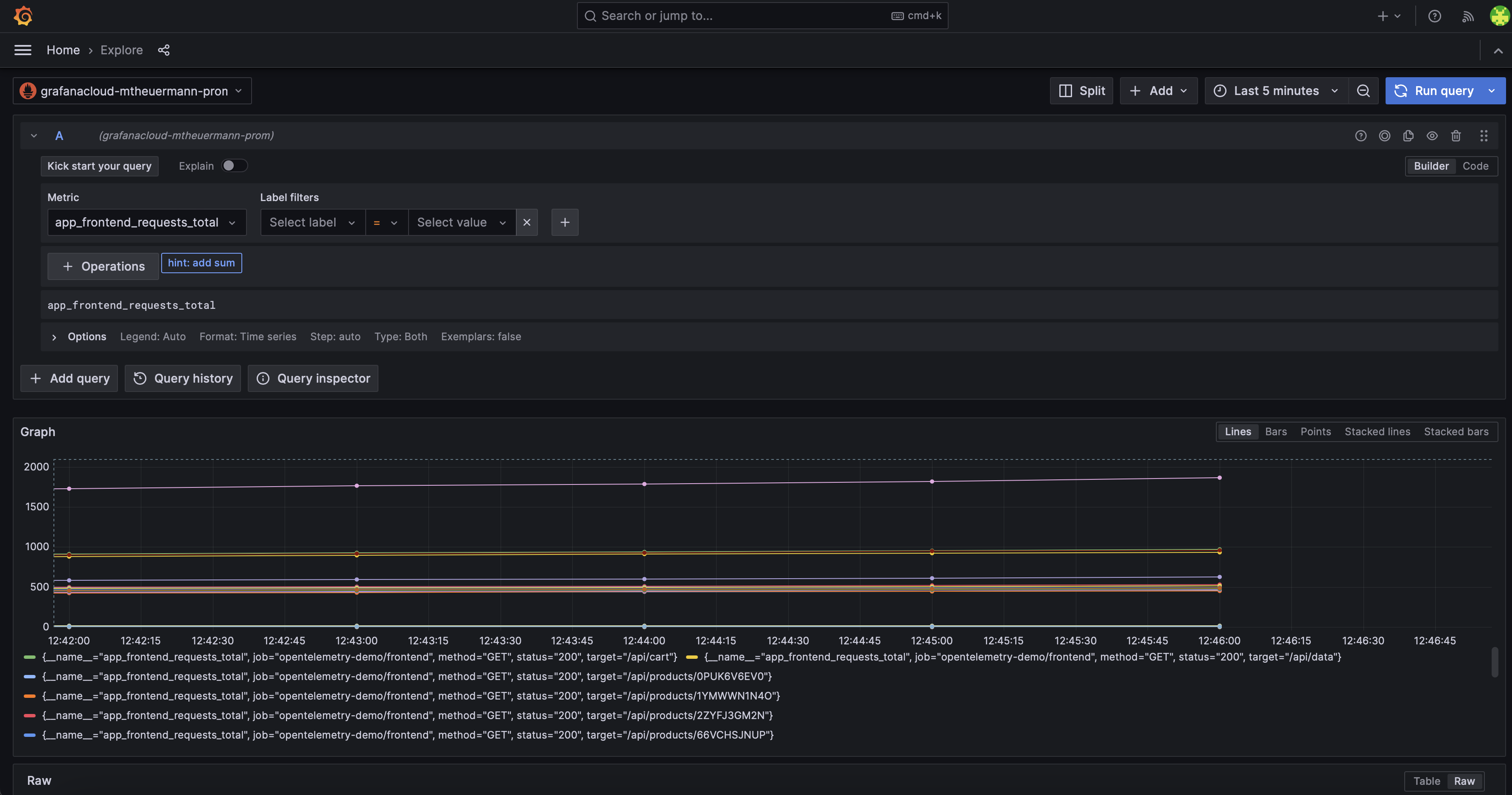This screenshot has height=795, width=1512.
Task: Open the news feed RSS icon
Action: 1467,16
